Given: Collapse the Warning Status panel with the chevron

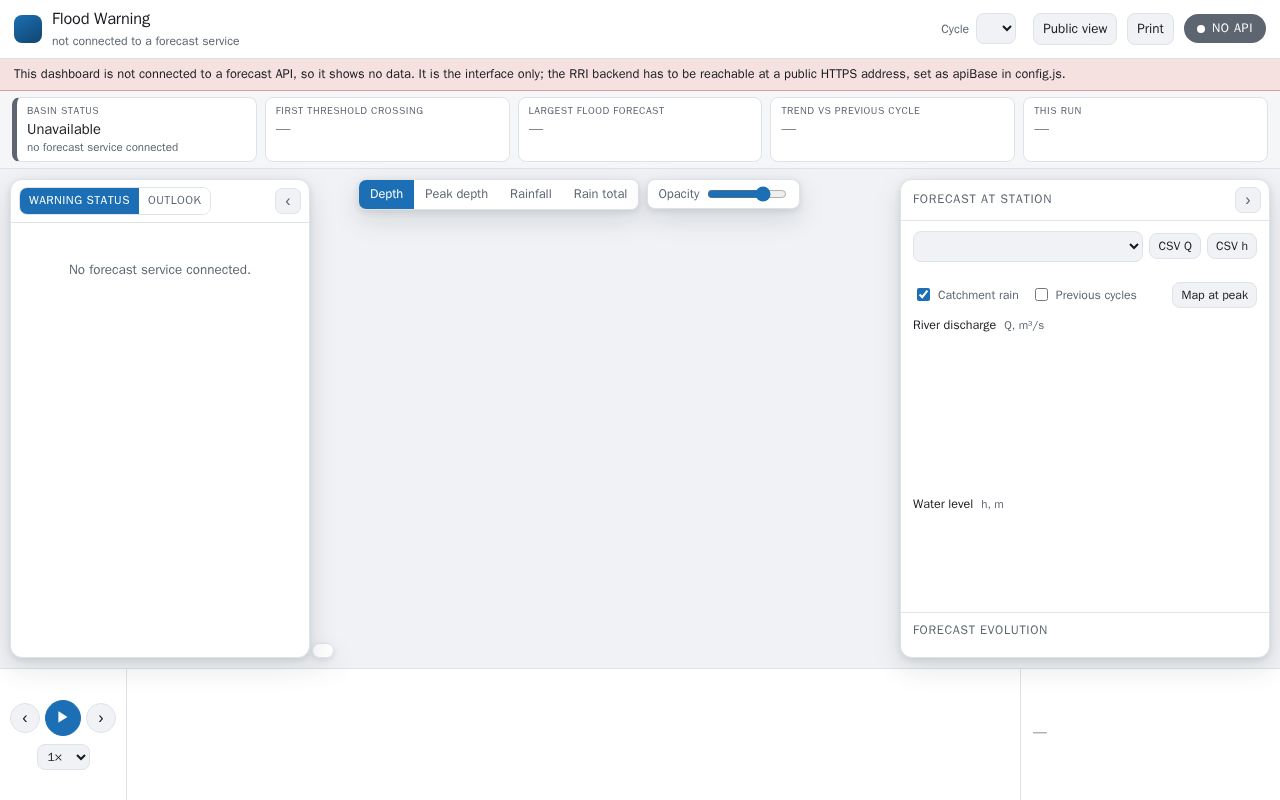Looking at the screenshot, I should point(287,201).
